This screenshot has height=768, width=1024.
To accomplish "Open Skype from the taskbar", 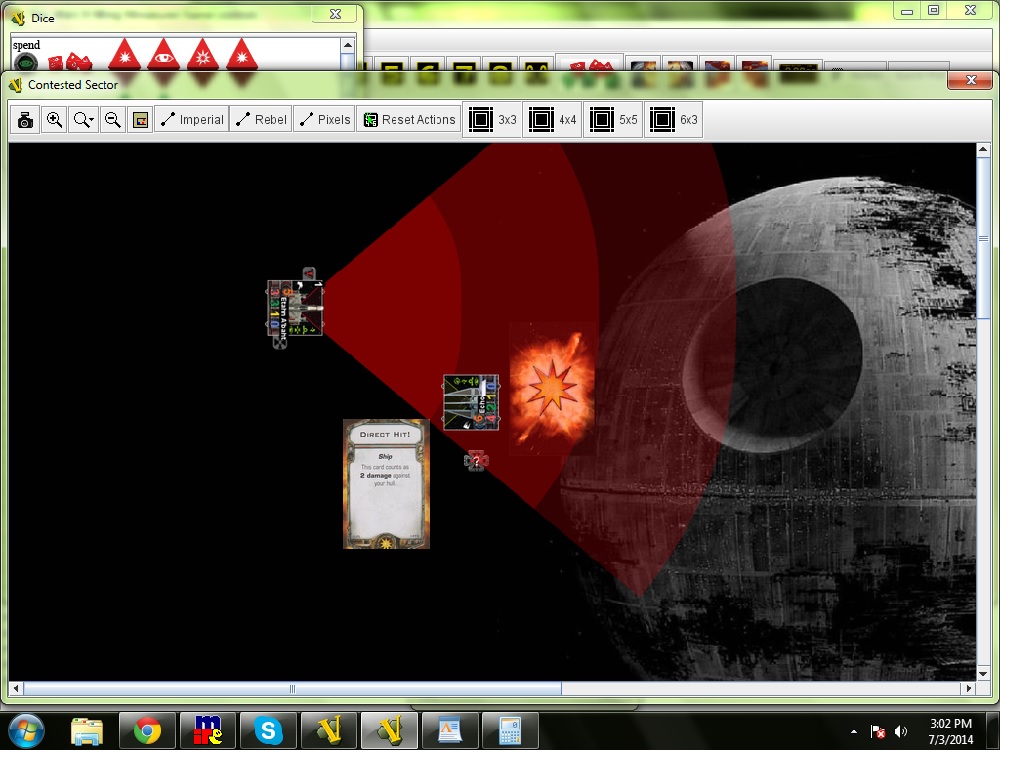I will point(267,731).
